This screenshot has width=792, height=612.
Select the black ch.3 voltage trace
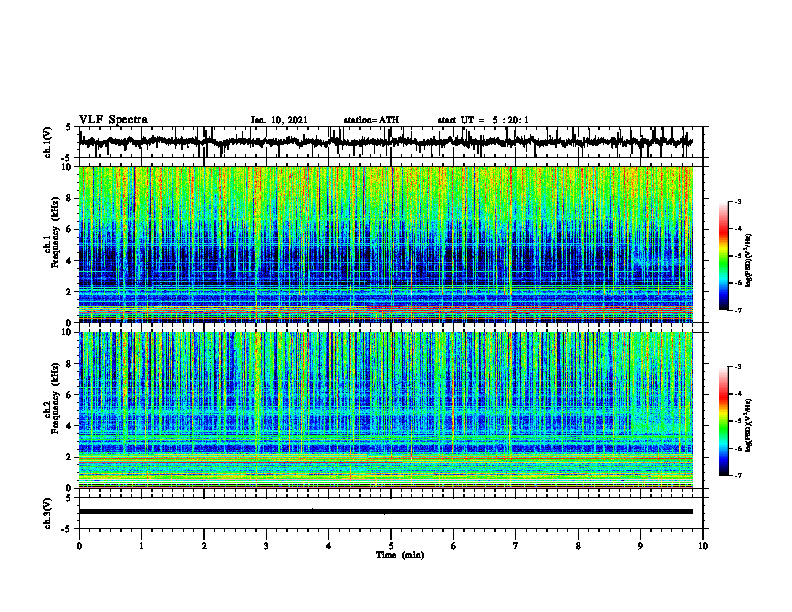pyautogui.click(x=386, y=512)
